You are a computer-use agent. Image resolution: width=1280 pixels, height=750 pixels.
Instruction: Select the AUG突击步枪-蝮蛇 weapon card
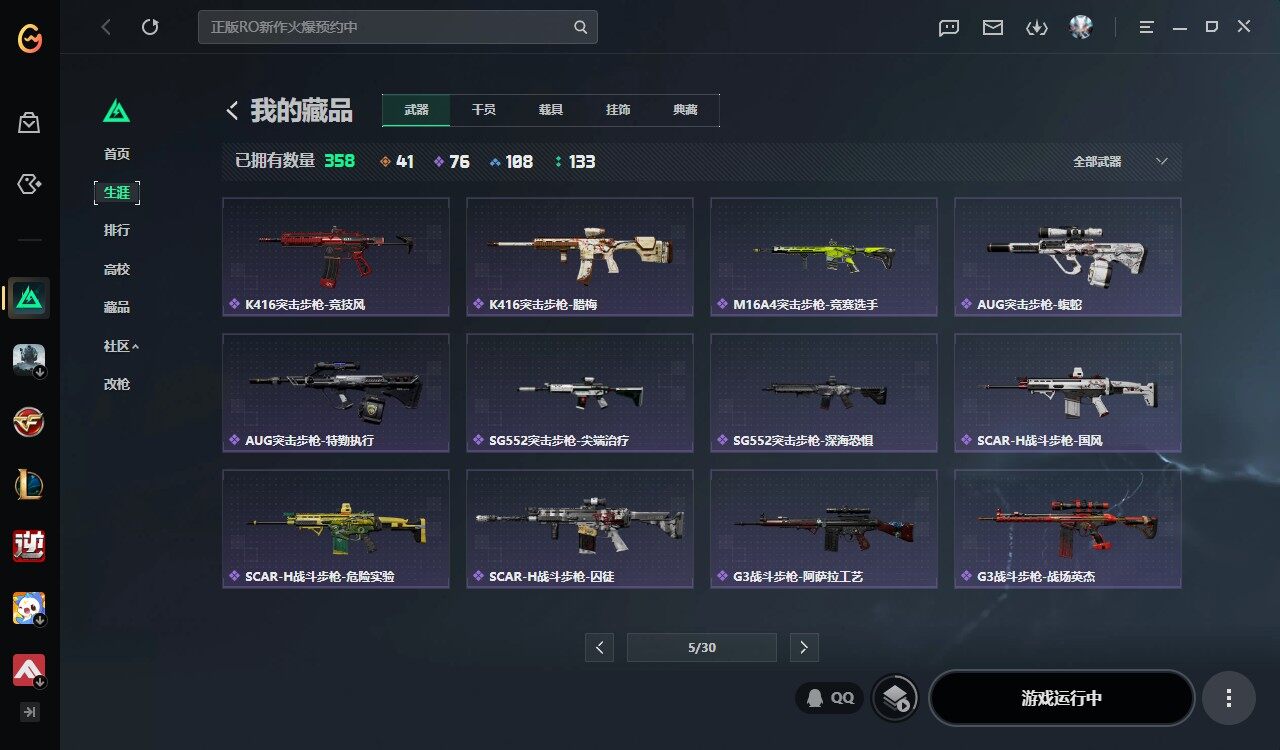1068,257
